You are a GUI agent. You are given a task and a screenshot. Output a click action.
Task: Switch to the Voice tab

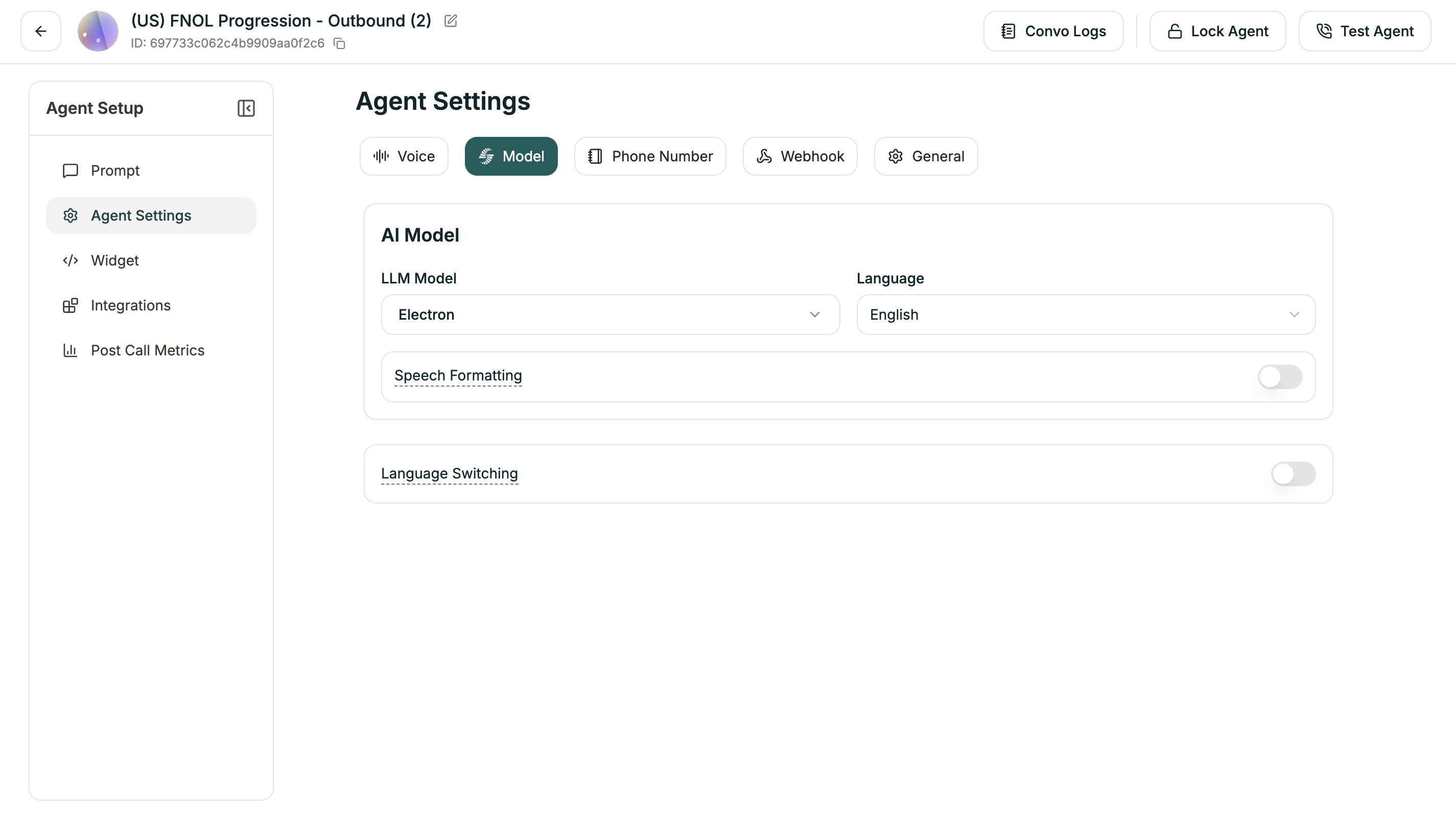pyautogui.click(x=404, y=156)
